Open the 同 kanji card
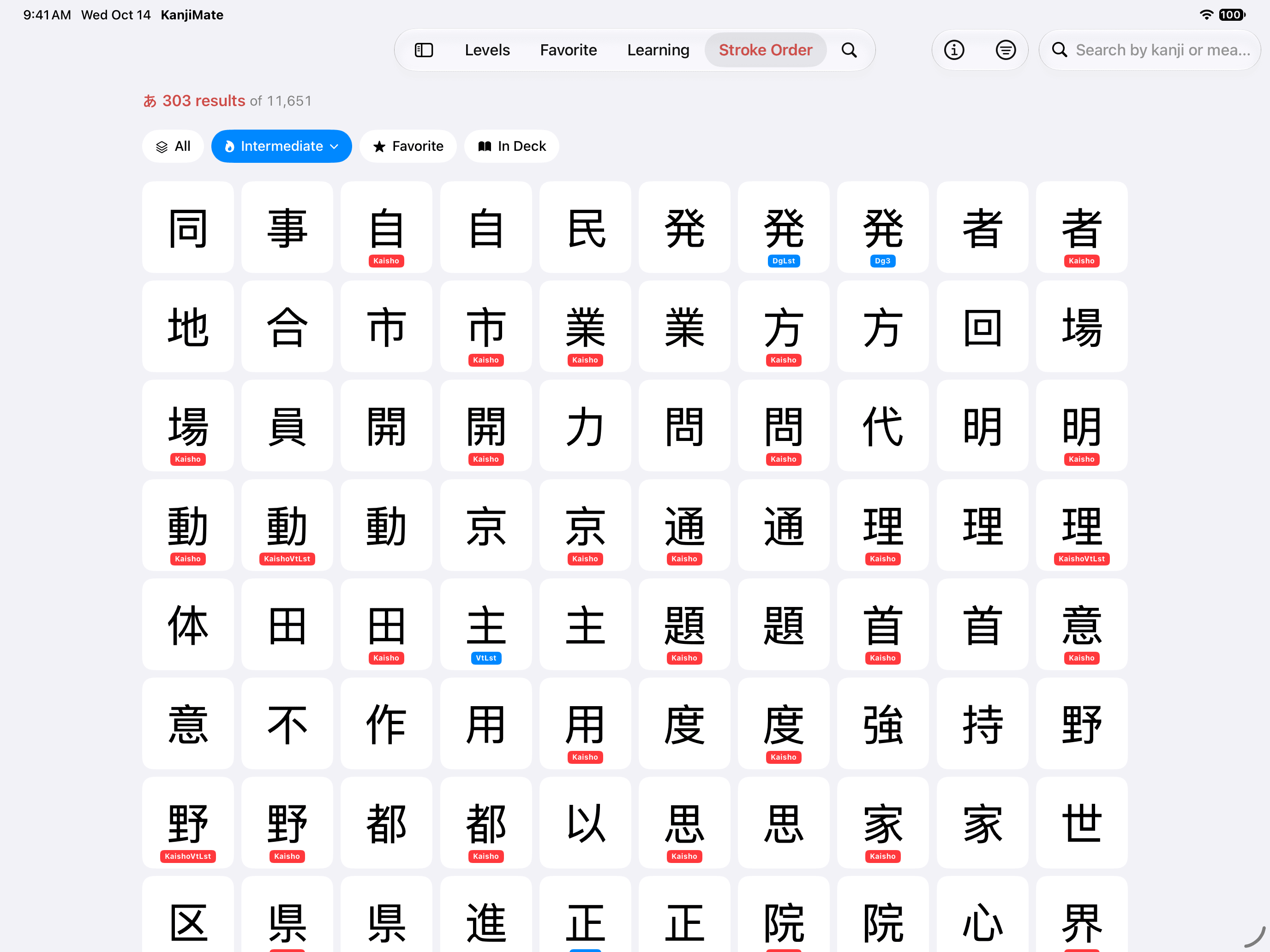This screenshot has height=952, width=1270. pos(188,227)
